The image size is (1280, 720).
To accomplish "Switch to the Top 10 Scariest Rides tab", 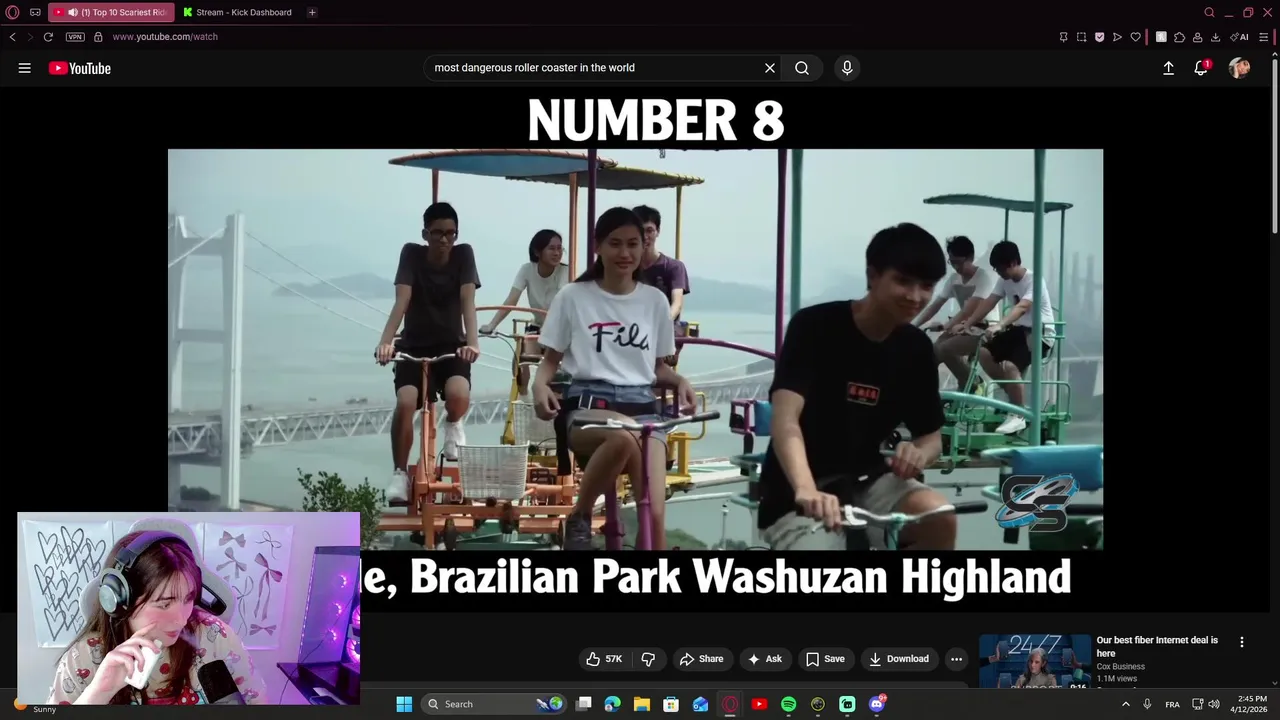I will (111, 12).
